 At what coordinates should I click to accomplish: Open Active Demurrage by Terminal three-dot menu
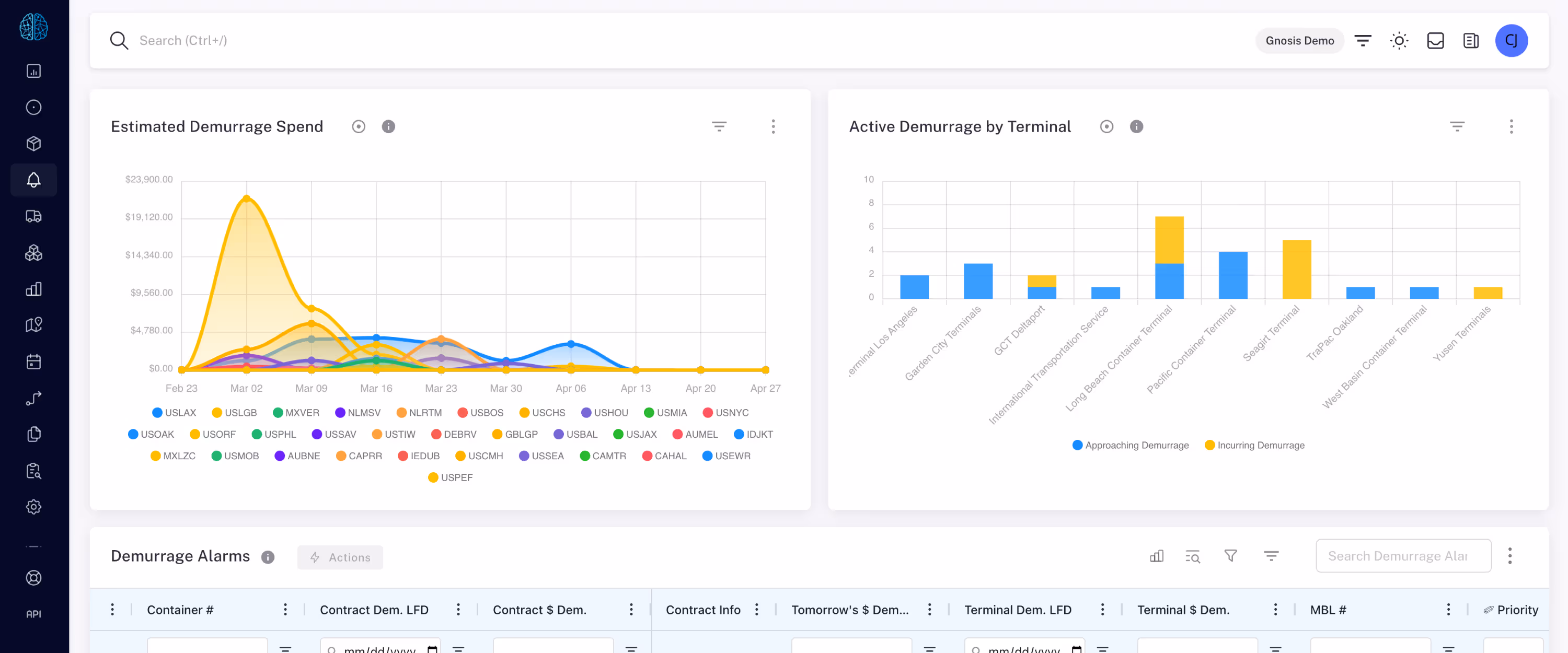[x=1511, y=126]
